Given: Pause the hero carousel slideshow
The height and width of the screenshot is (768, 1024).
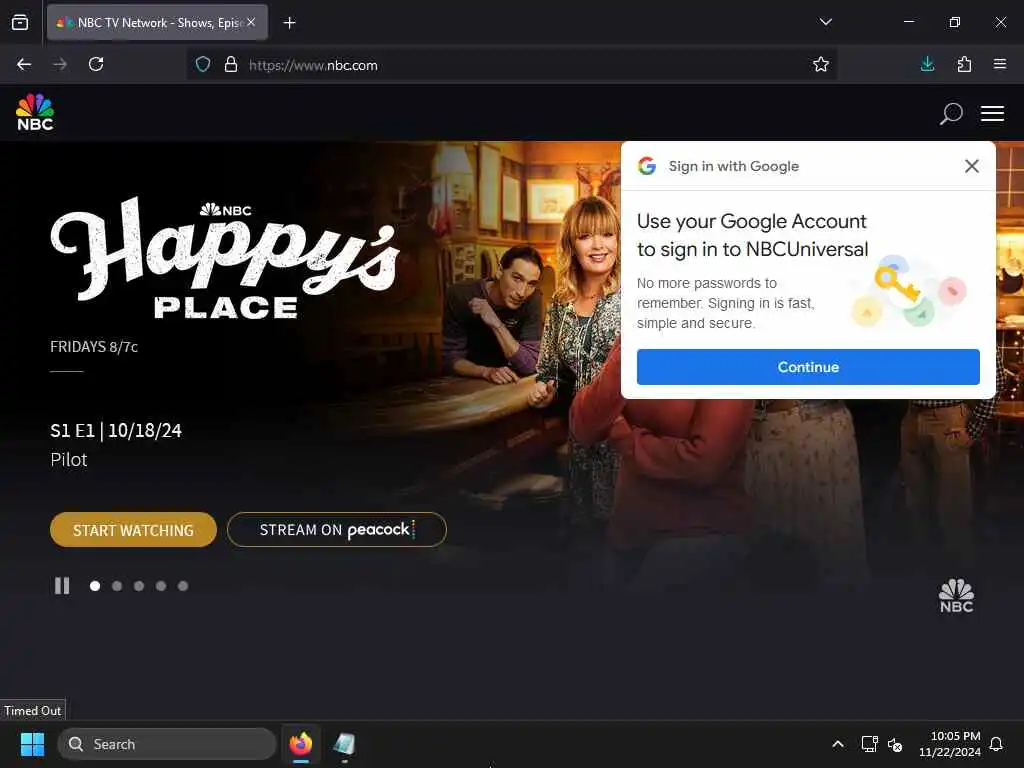Looking at the screenshot, I should (62, 586).
